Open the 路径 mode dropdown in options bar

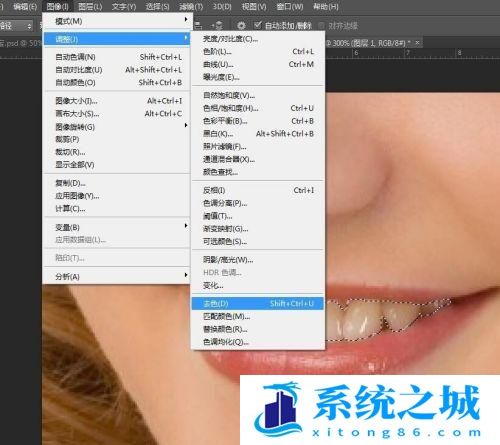tap(17, 26)
